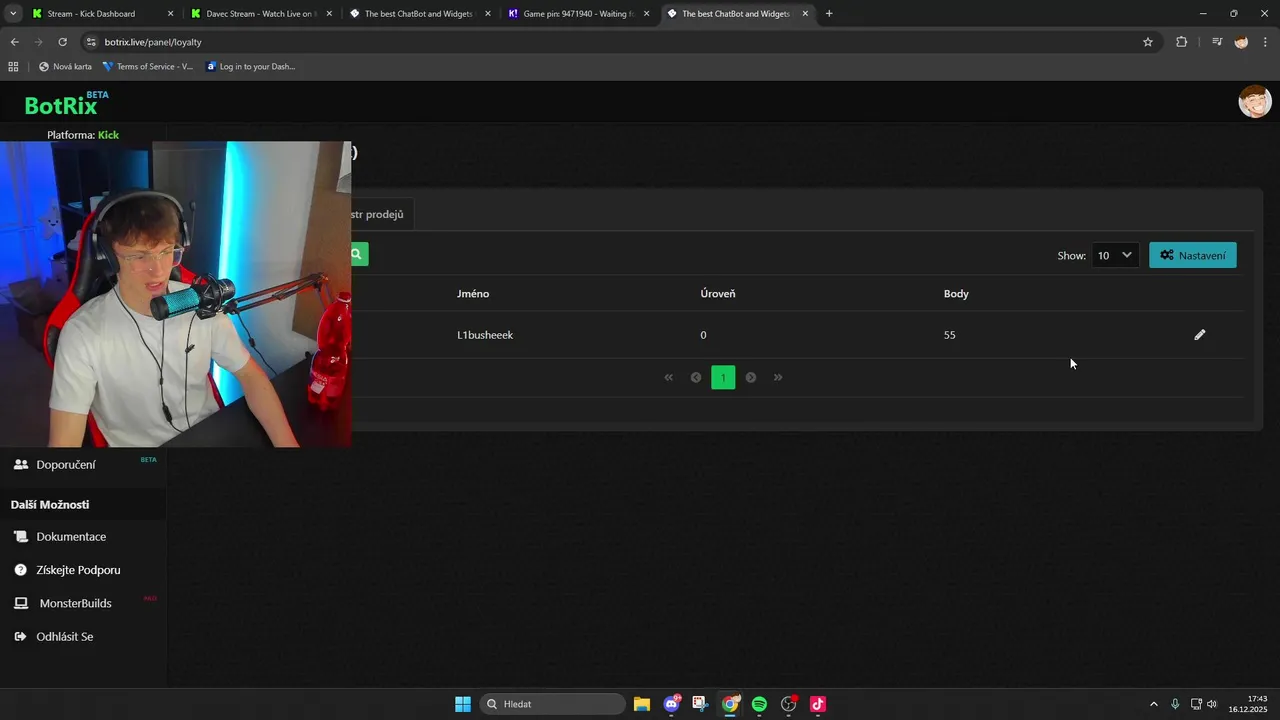Viewport: 1280px width, 720px height.
Task: Open Chrome profile avatar
Action: tap(1241, 42)
